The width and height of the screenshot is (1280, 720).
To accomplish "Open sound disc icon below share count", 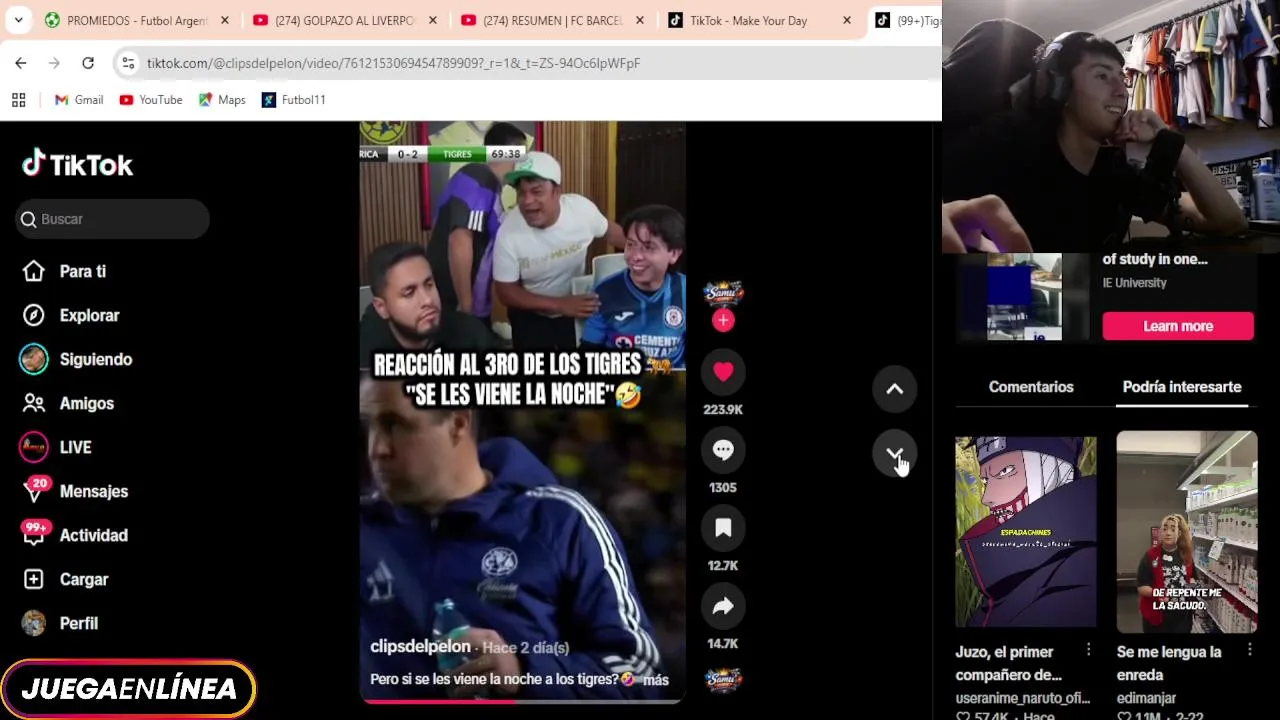I will [723, 679].
